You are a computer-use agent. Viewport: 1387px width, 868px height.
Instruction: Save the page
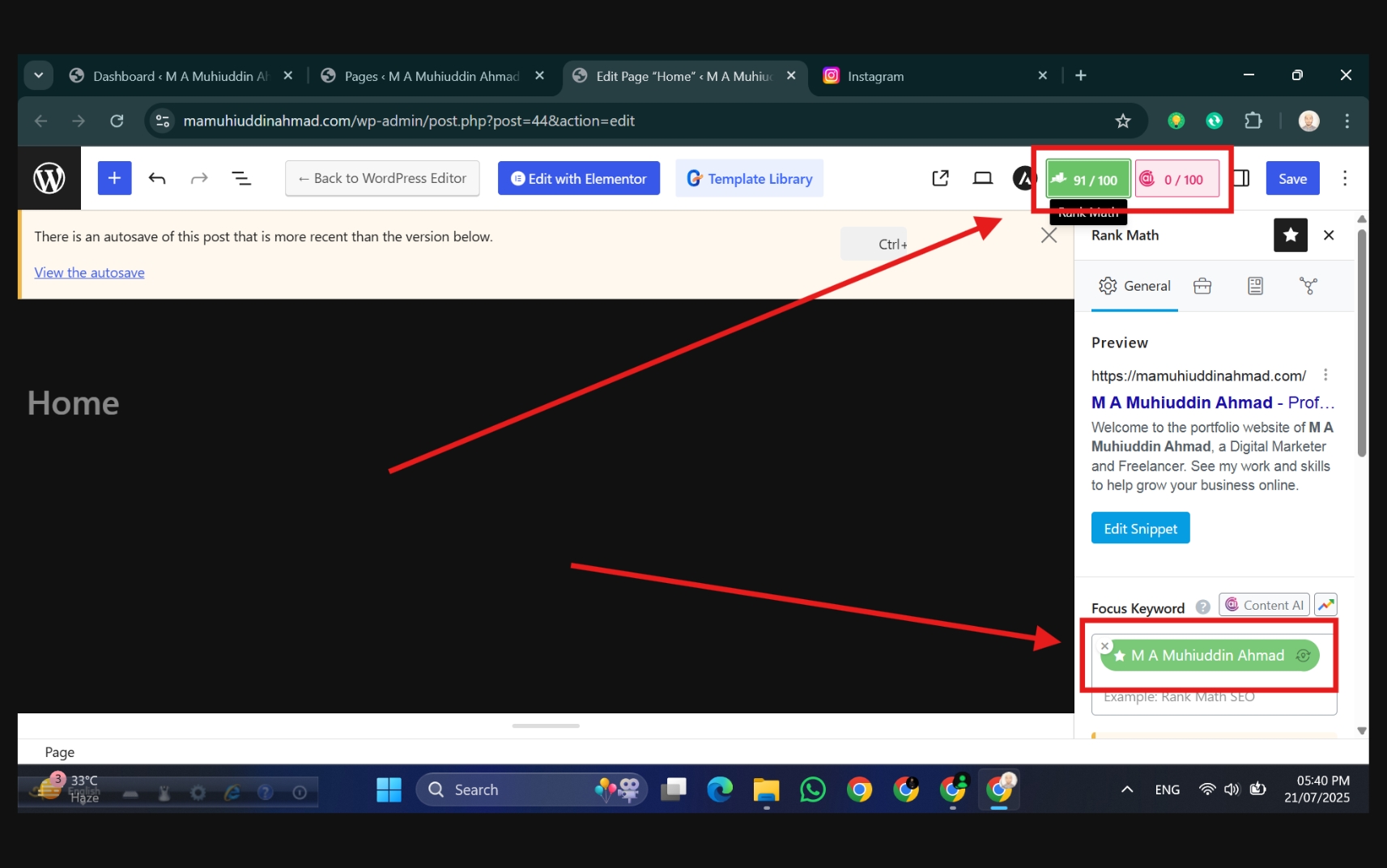(1292, 178)
